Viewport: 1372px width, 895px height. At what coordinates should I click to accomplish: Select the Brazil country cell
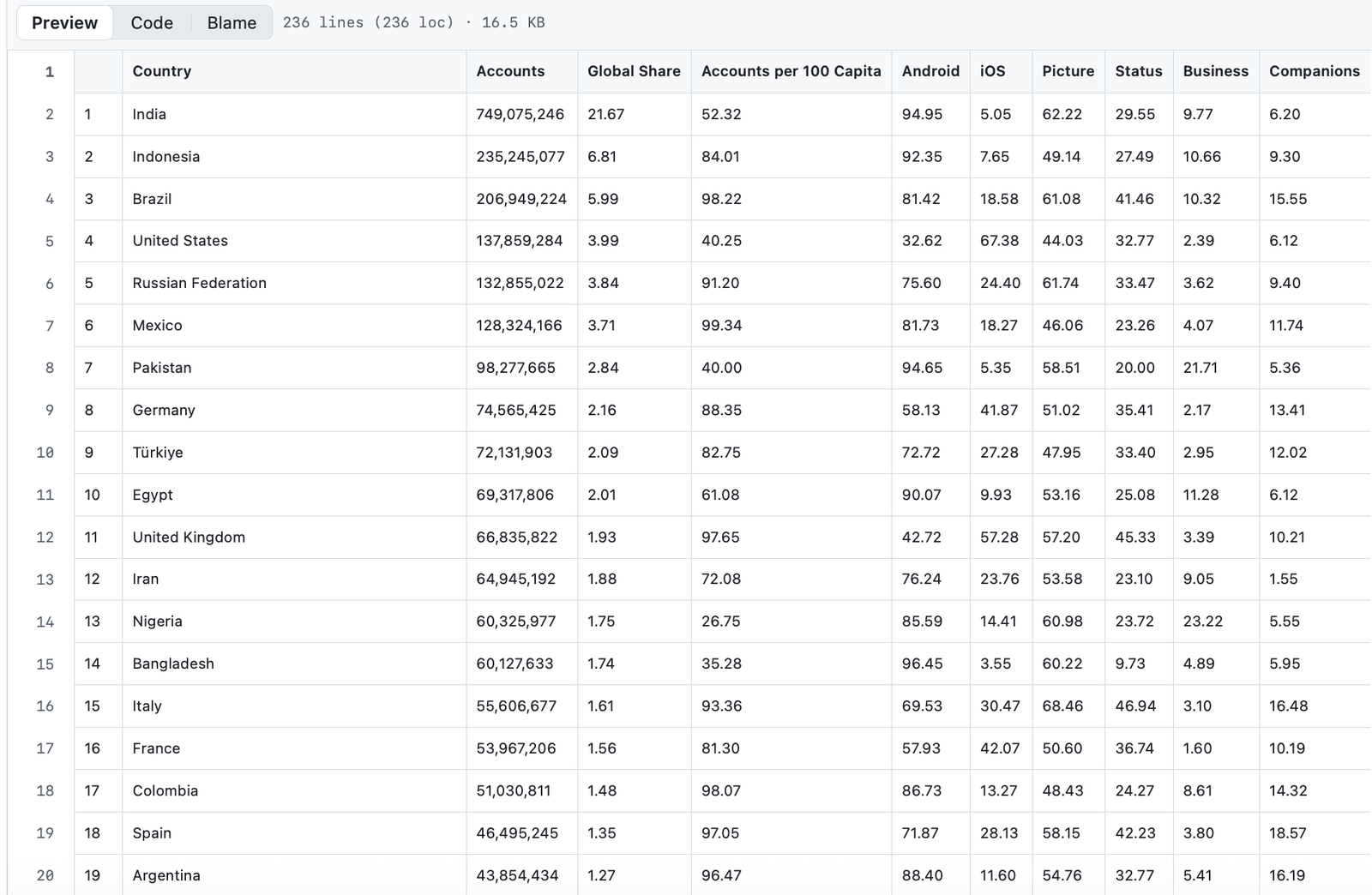294,199
